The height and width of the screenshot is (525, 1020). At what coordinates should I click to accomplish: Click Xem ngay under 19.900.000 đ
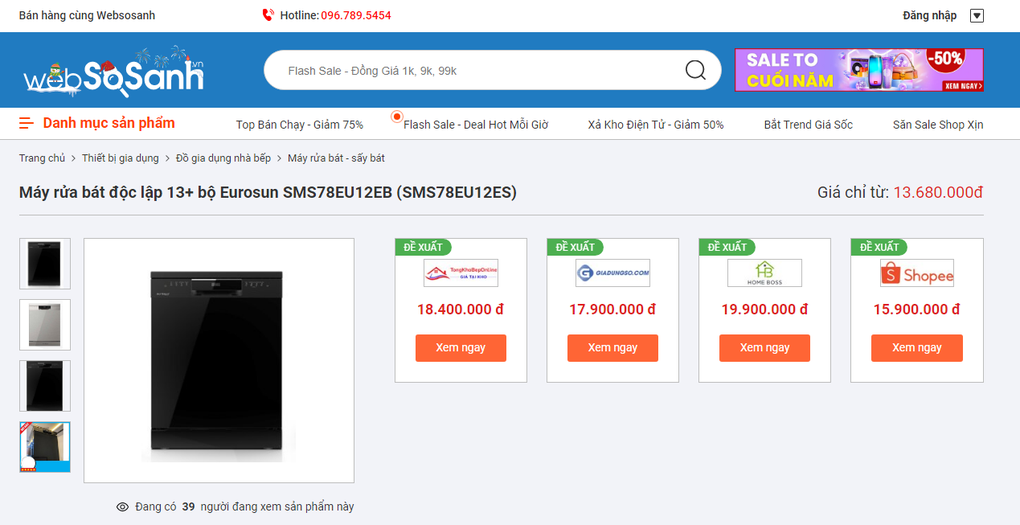[x=764, y=348]
